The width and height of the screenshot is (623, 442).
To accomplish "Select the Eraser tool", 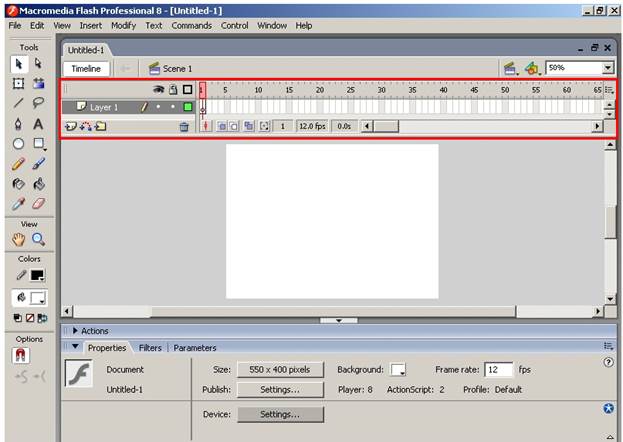I will point(39,204).
